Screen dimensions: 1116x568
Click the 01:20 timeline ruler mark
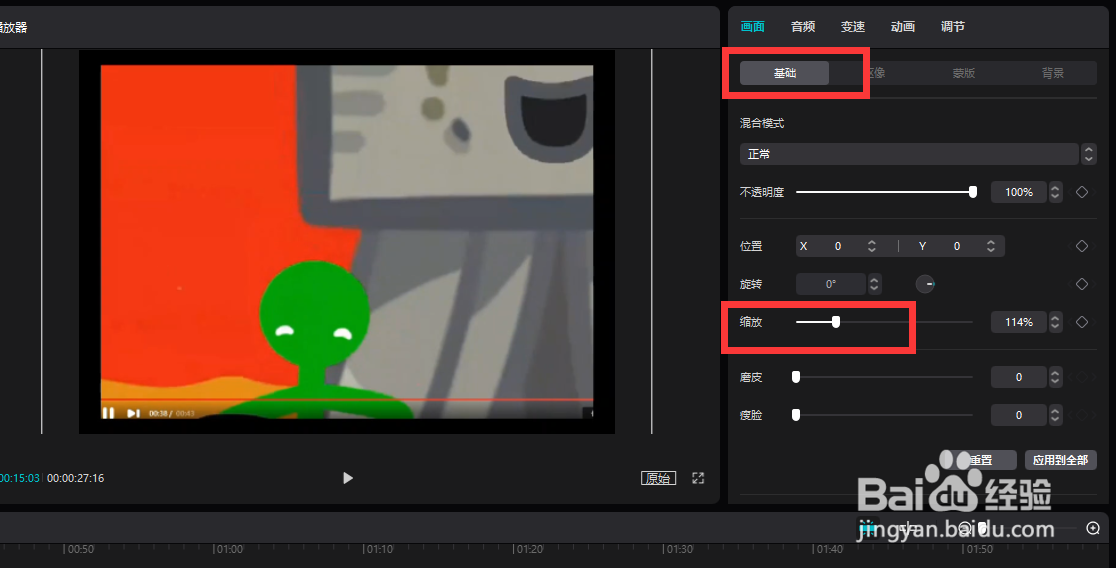530,549
